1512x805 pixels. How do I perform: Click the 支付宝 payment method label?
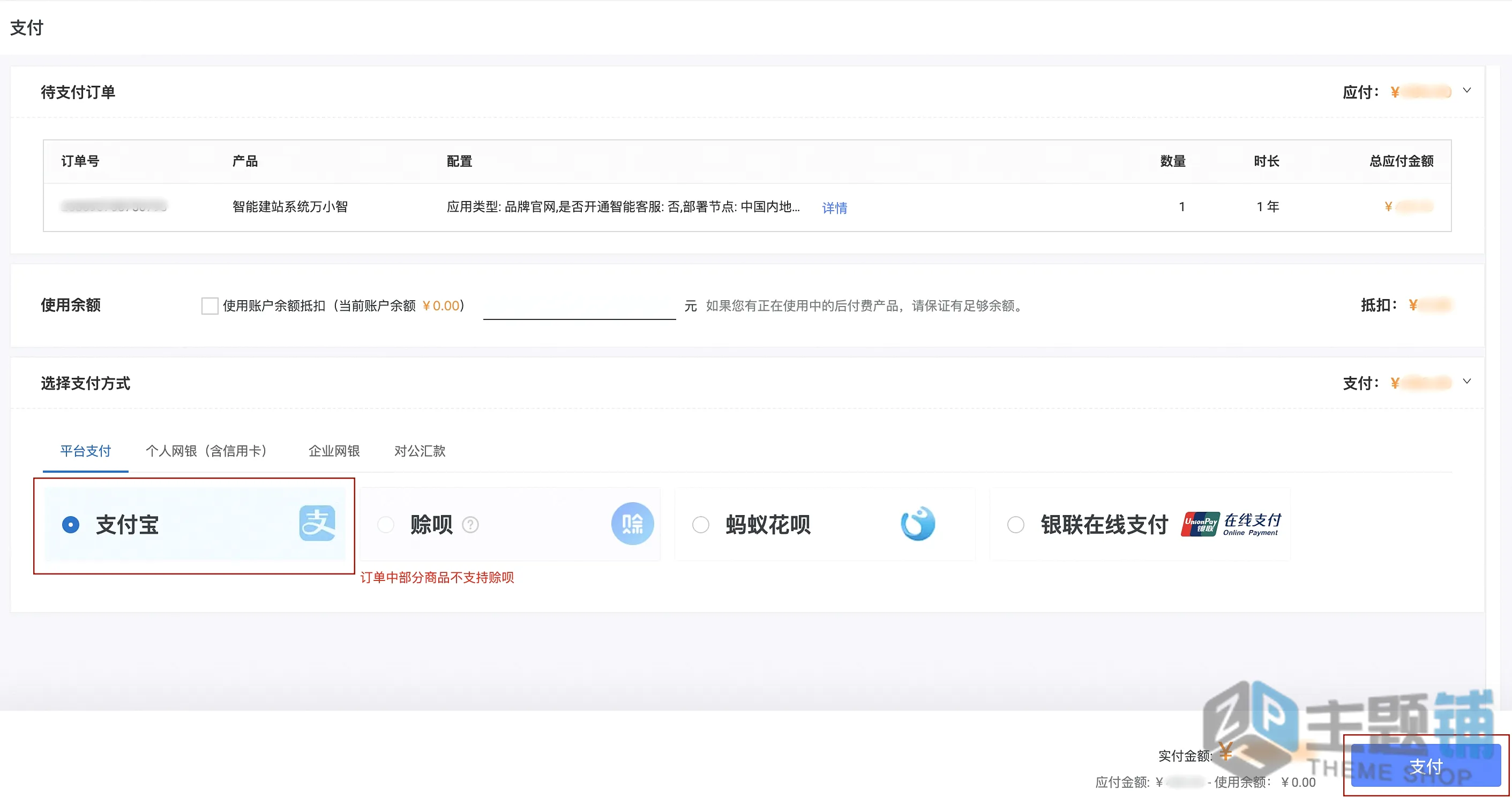coord(128,524)
